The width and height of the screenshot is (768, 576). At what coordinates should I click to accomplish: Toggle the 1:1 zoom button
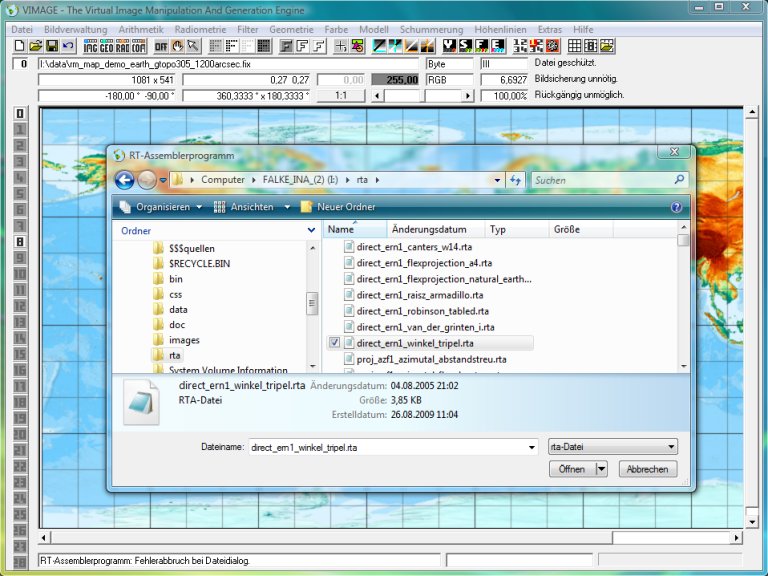tap(341, 95)
